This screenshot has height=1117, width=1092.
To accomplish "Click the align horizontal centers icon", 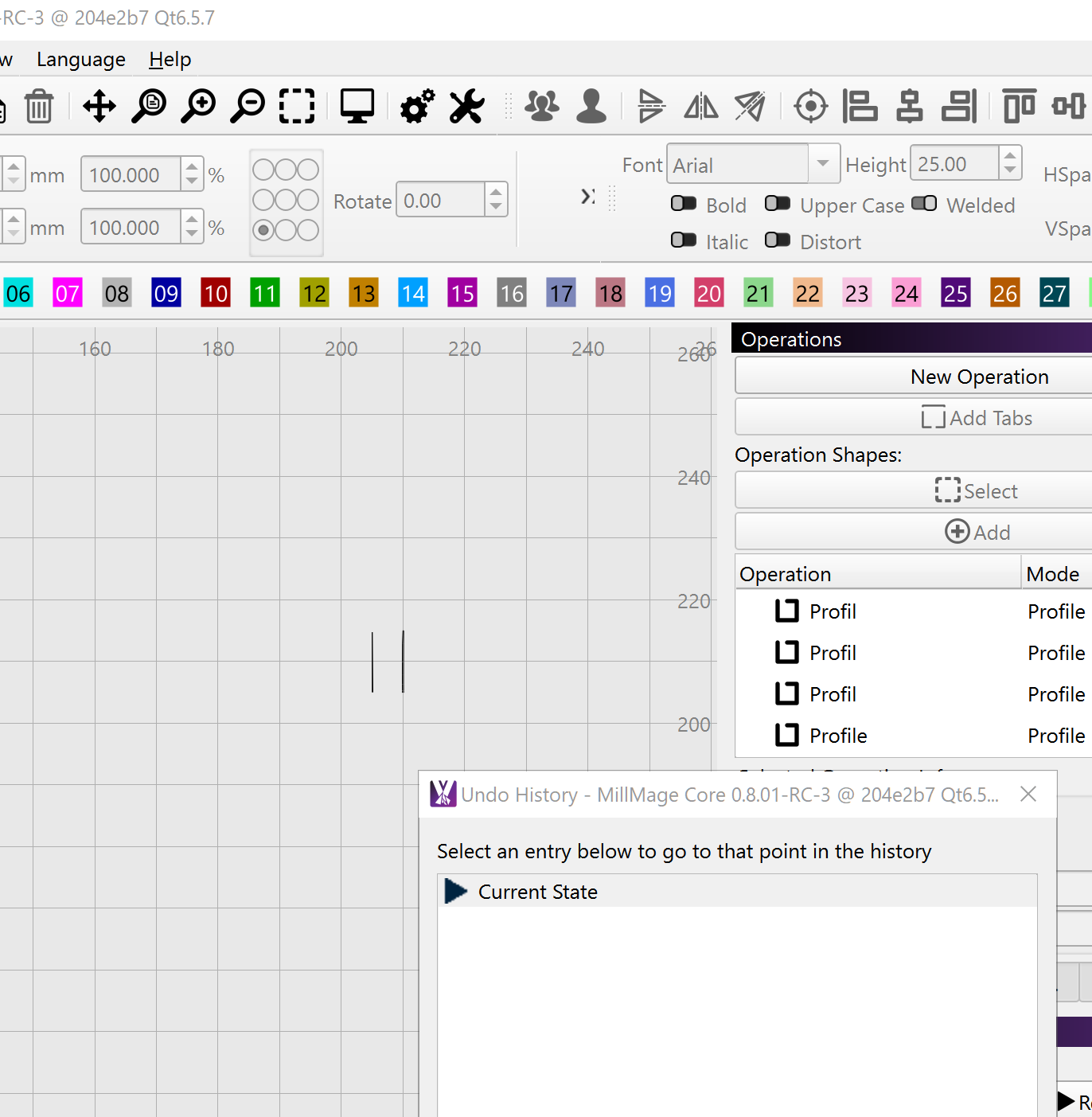I will click(x=910, y=106).
